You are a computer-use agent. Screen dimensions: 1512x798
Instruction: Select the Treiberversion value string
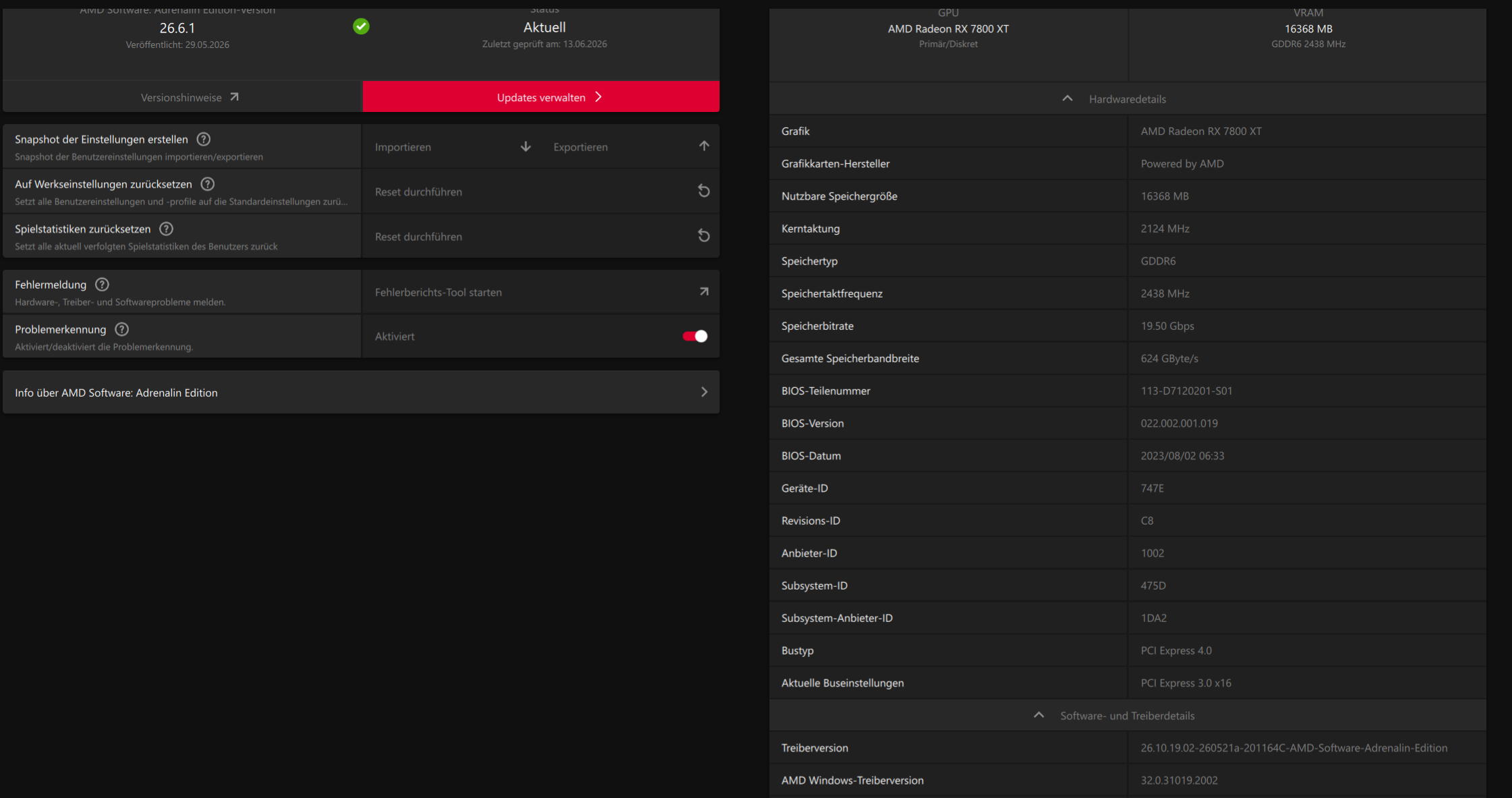point(1294,747)
